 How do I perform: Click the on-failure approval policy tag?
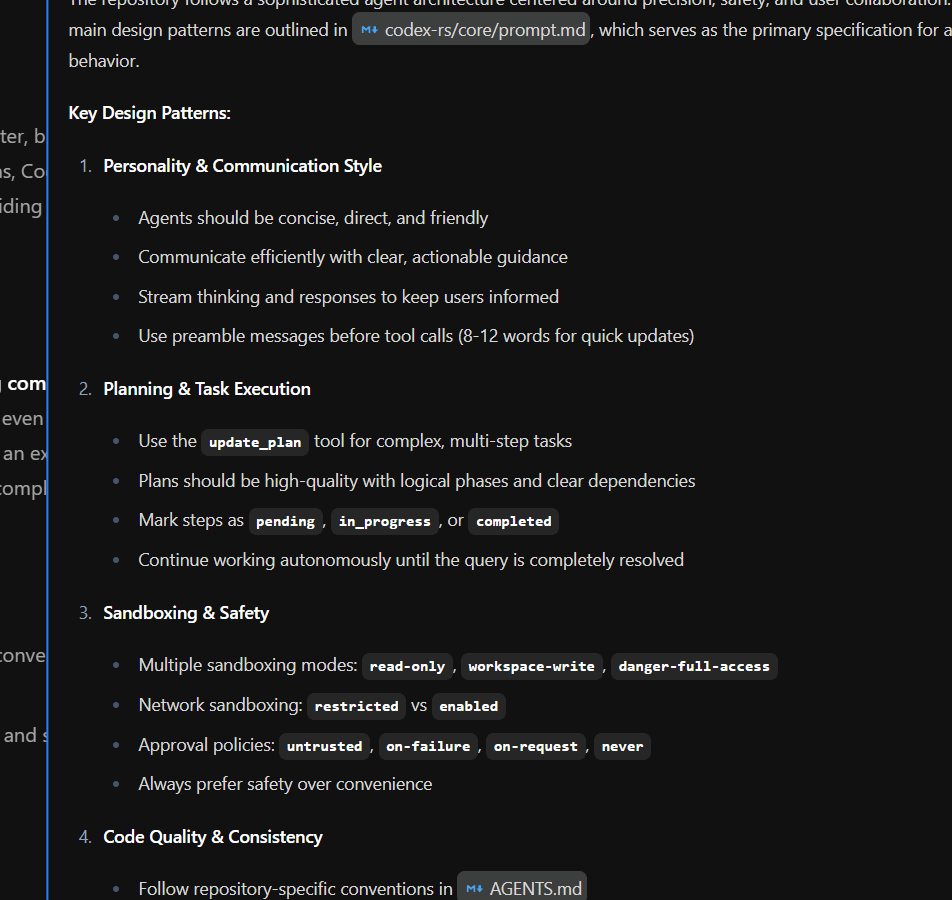428,747
